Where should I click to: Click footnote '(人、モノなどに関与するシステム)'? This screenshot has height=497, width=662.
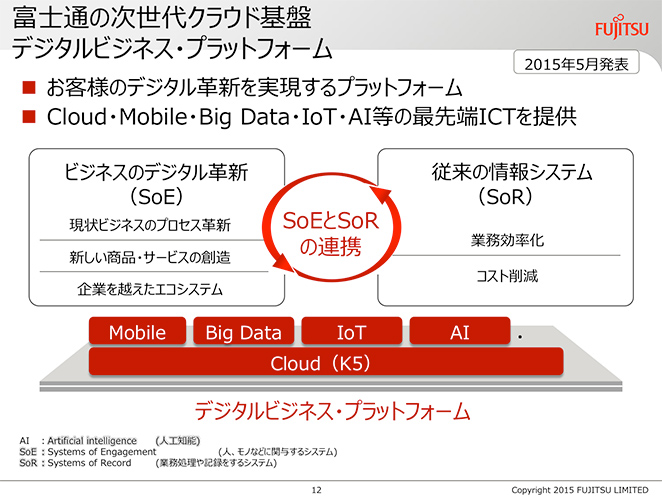tap(278, 451)
